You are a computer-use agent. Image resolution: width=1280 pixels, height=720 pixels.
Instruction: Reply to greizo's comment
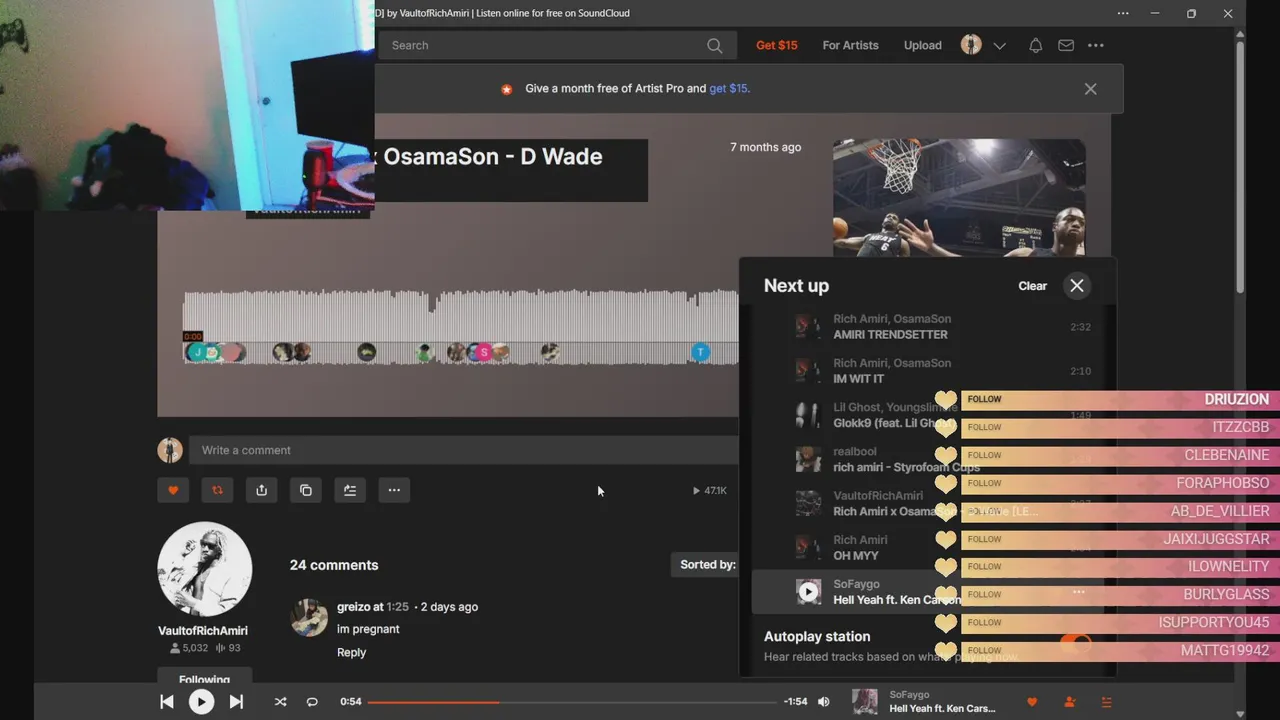pos(351,652)
